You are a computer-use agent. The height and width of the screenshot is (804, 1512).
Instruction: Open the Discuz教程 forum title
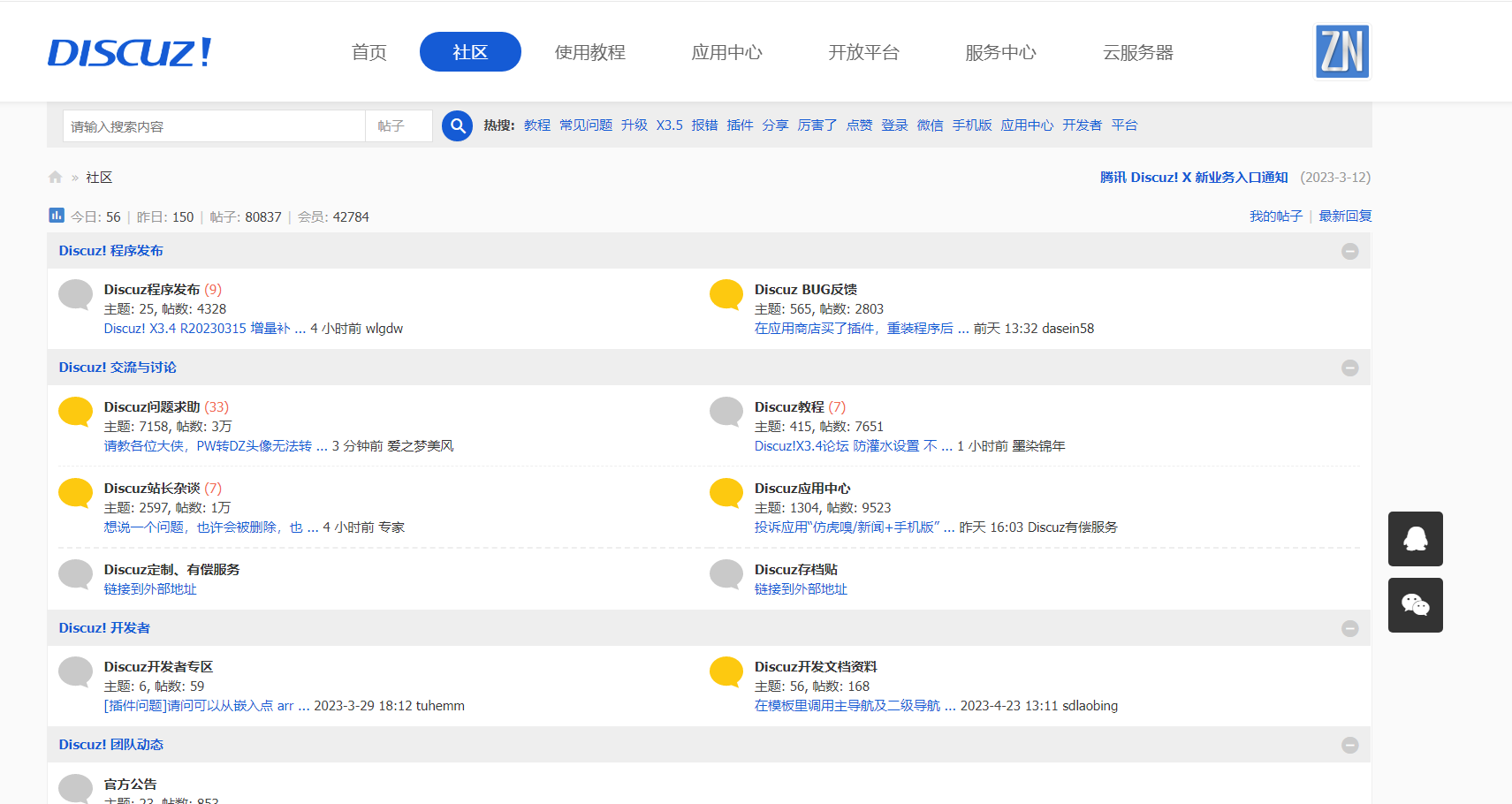point(789,407)
